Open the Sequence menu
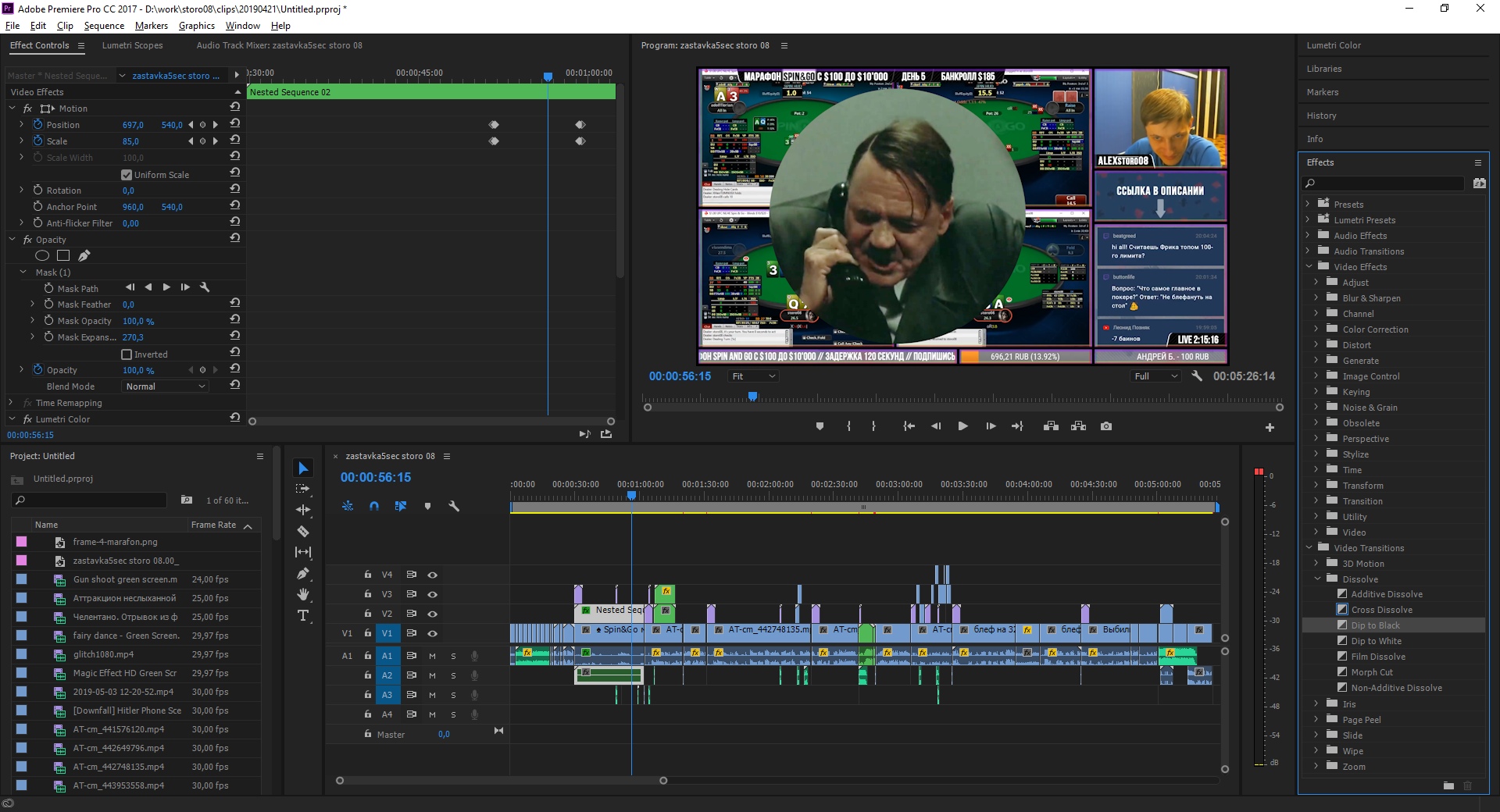1500x812 pixels. click(x=104, y=26)
